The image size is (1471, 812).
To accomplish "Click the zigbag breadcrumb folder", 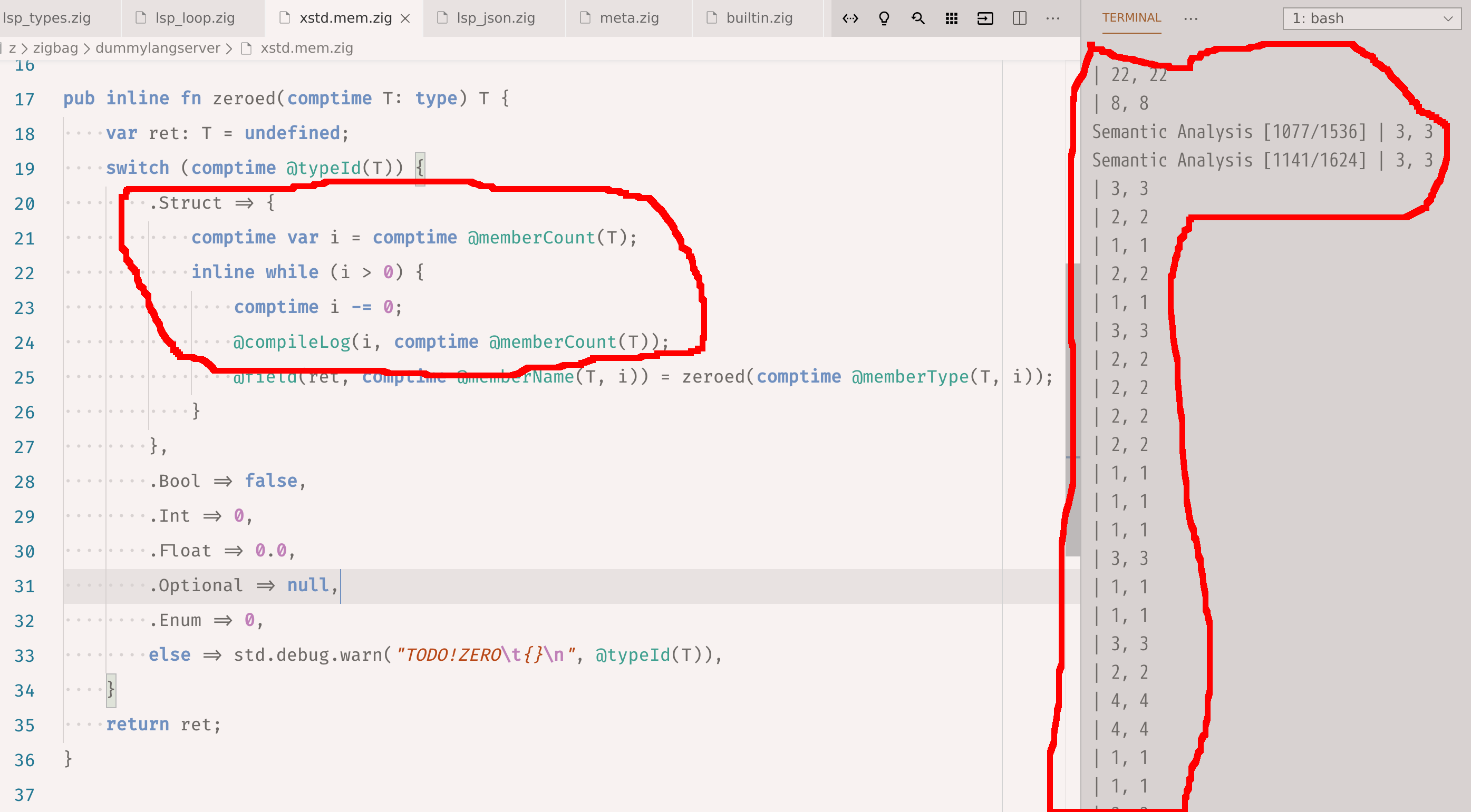I will point(55,48).
